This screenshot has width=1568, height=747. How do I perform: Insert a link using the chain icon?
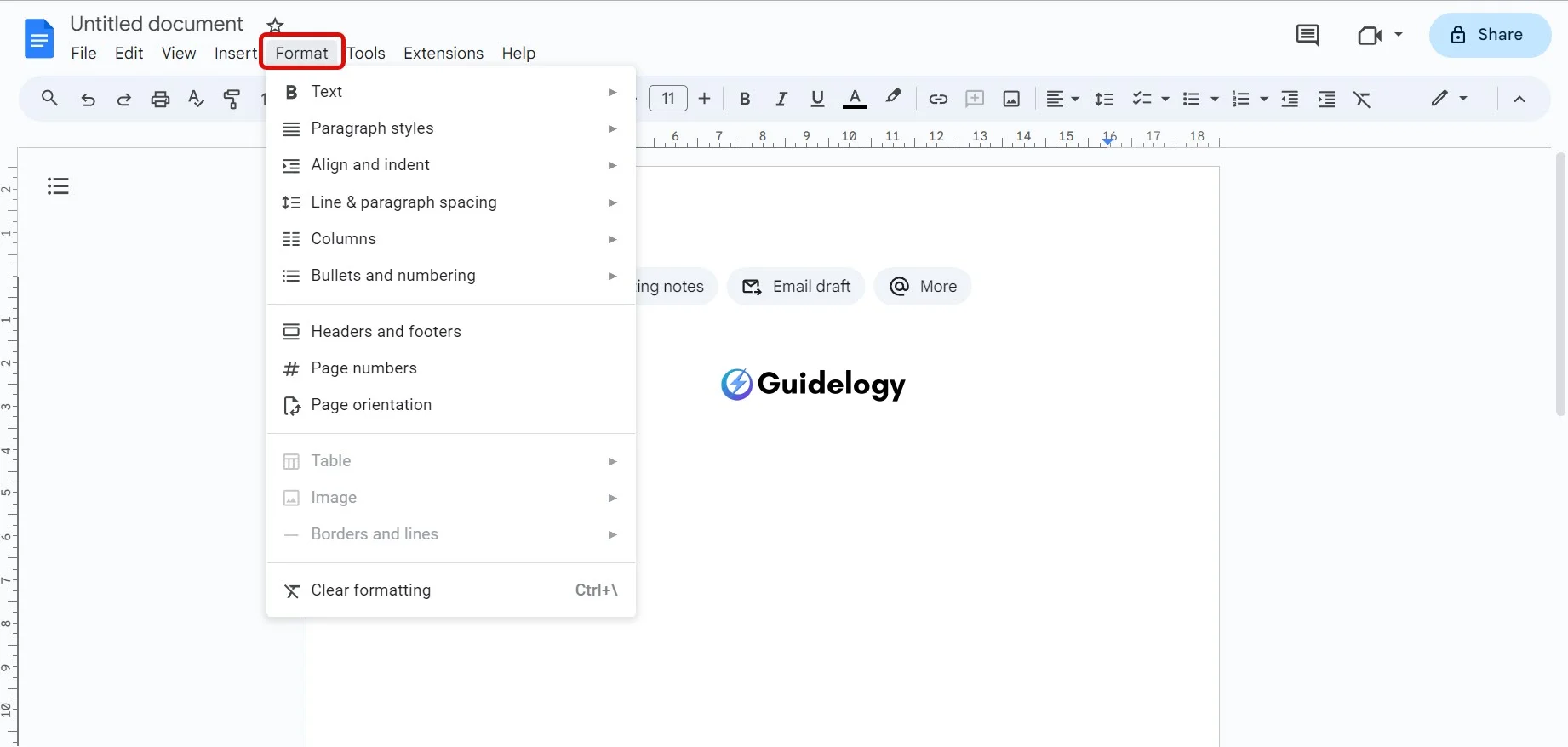[x=938, y=99]
